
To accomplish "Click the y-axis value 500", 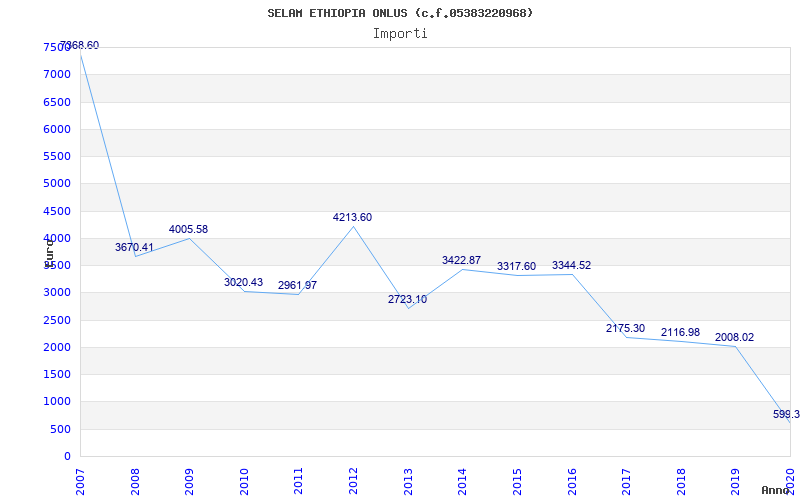I will tap(60, 430).
